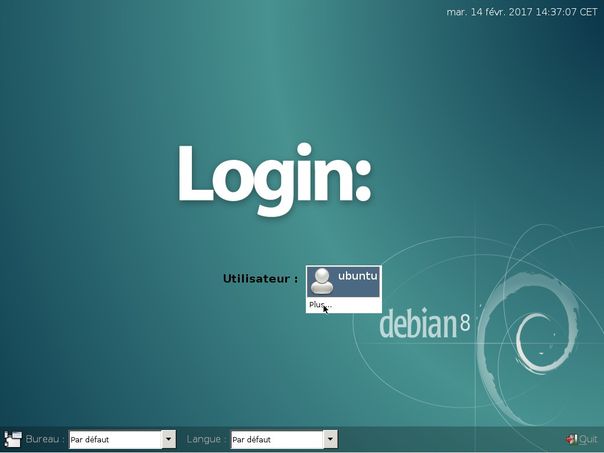Click the ubuntu user avatar icon
Screen dimensions: 604x453
pos(322,281)
